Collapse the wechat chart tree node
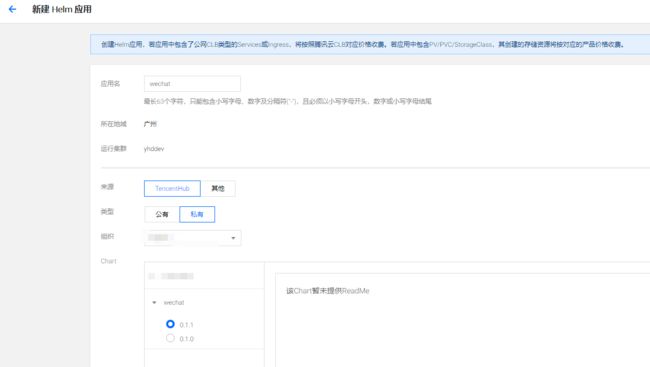The image size is (650, 367). tap(154, 302)
